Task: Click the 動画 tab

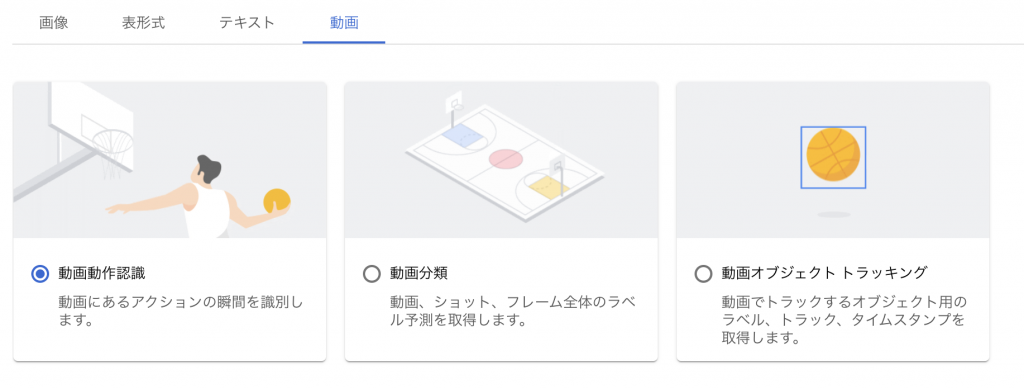Action: (x=344, y=23)
